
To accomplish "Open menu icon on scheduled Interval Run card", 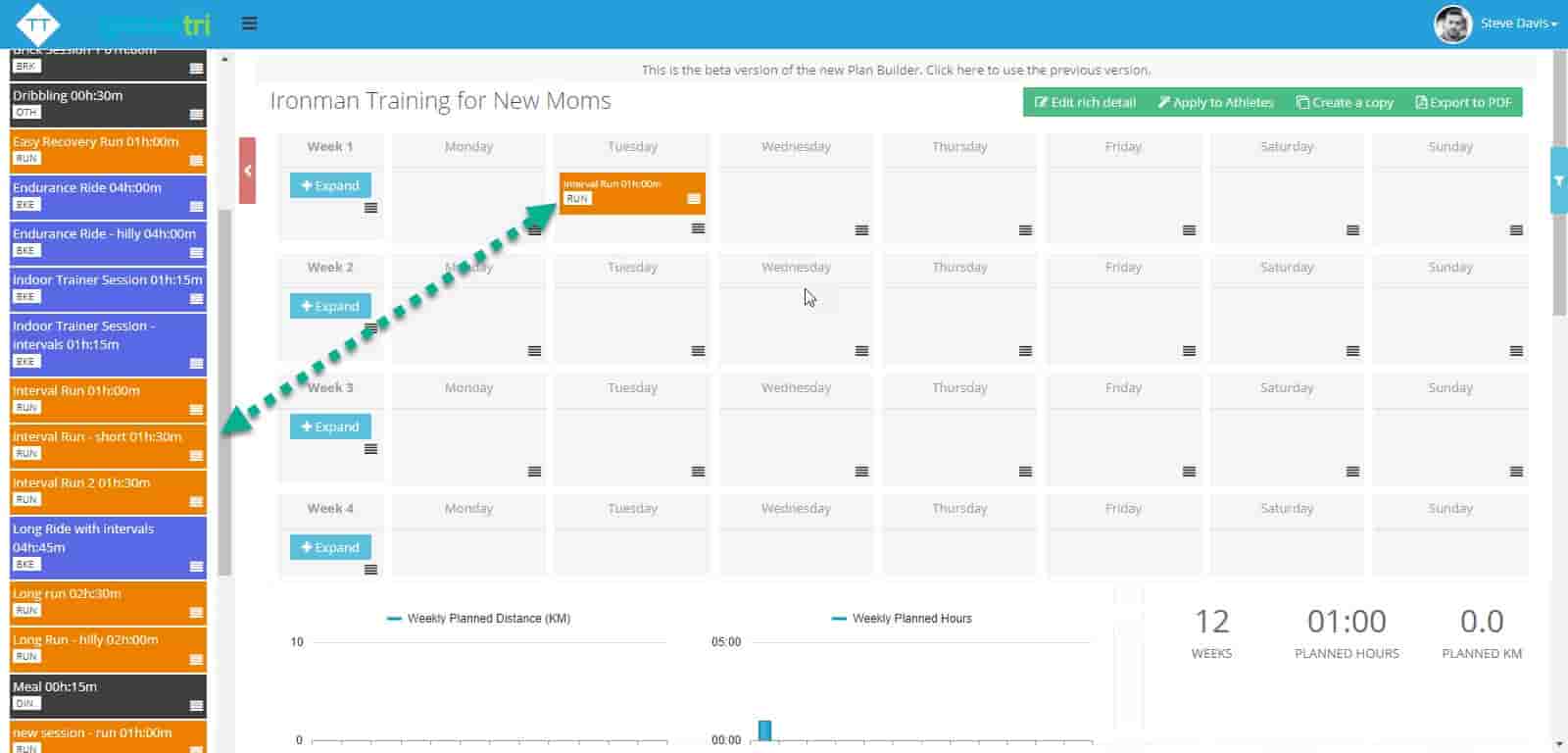I will click(x=694, y=199).
